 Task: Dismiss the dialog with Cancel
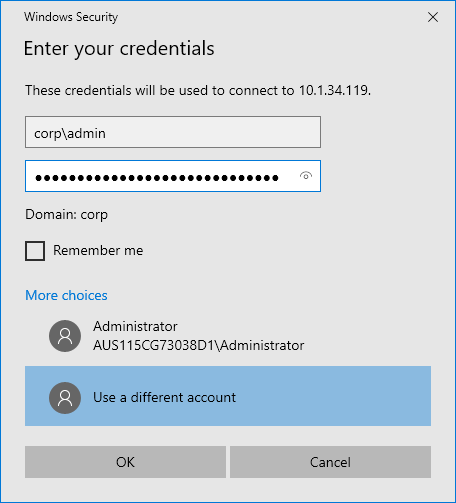point(330,462)
